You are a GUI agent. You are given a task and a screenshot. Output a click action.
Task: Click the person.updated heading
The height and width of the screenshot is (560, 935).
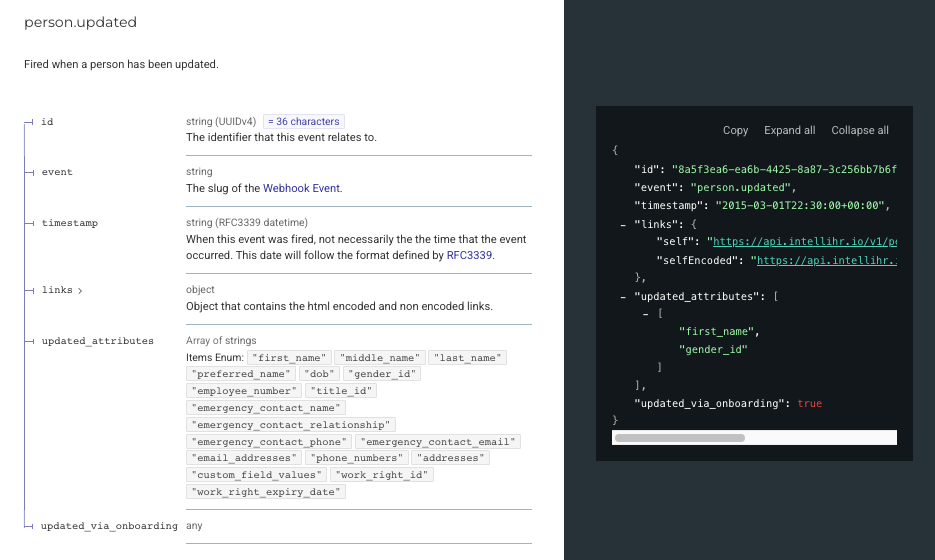[x=80, y=22]
